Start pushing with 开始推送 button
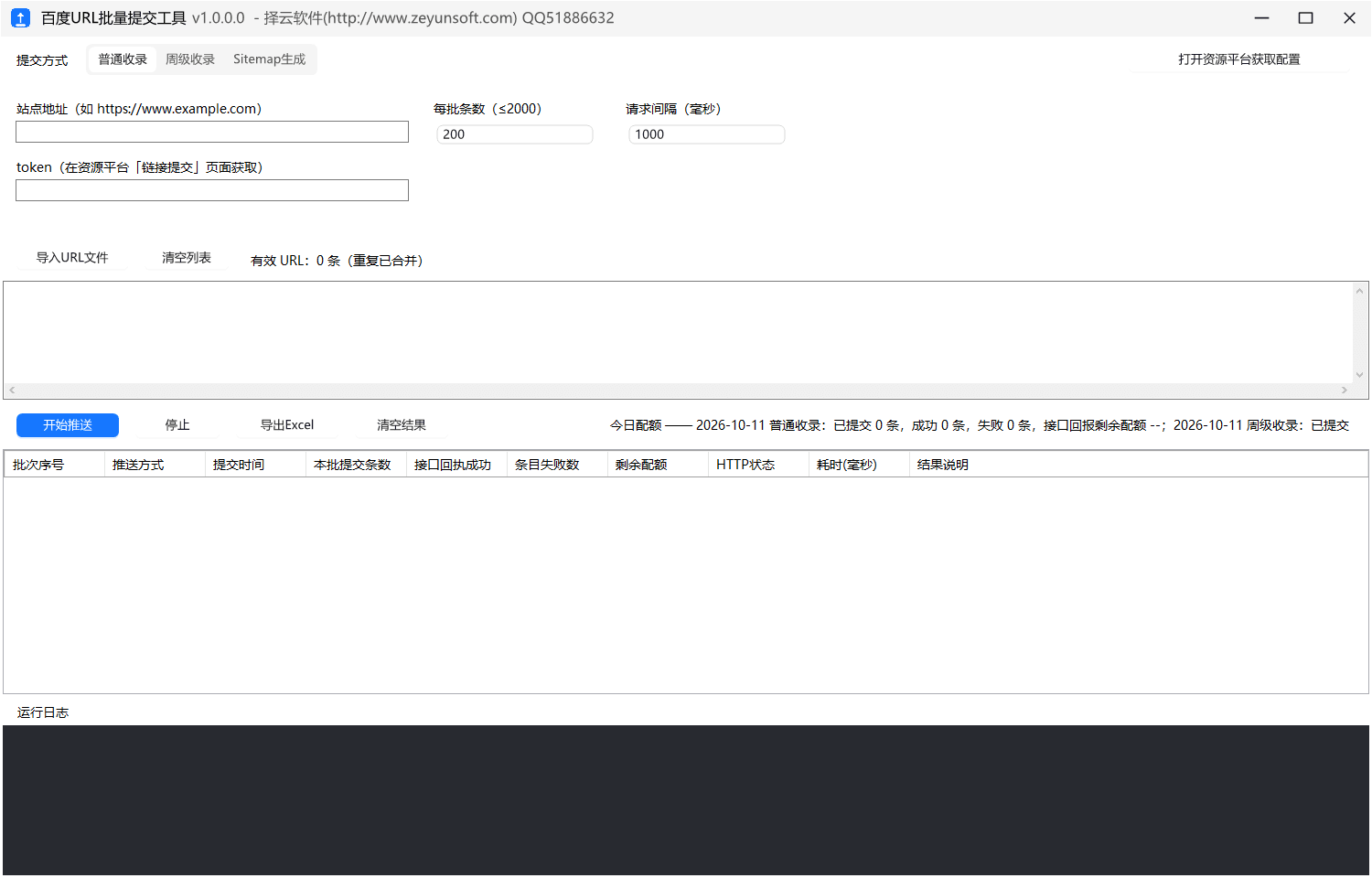 pyautogui.click(x=68, y=425)
